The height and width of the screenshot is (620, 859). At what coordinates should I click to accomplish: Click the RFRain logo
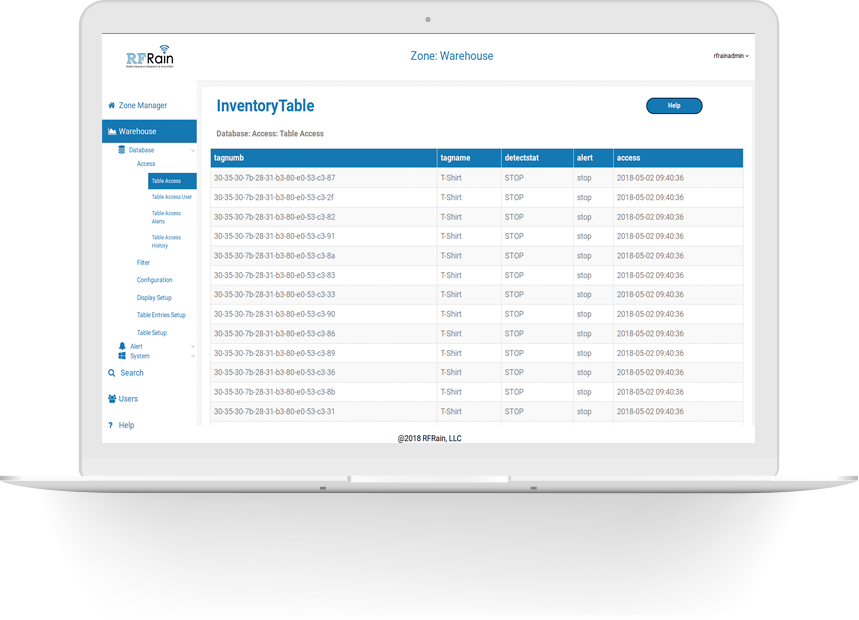pos(150,57)
